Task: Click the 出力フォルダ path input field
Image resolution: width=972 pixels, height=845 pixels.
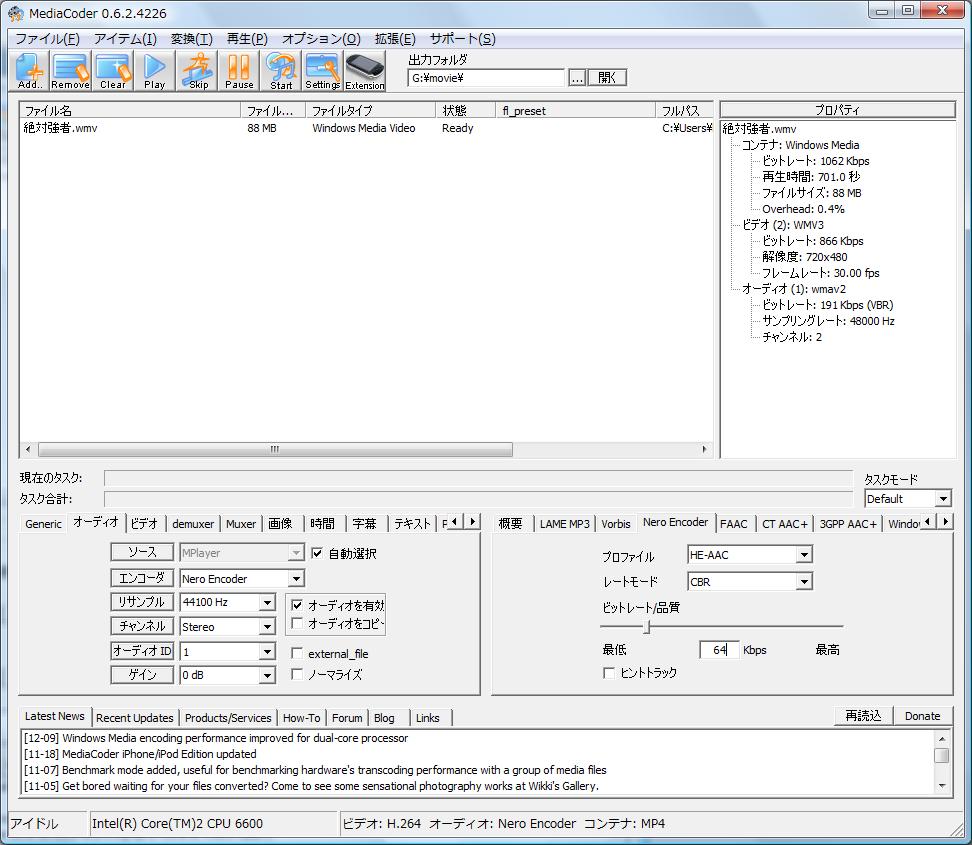Action: tap(486, 78)
